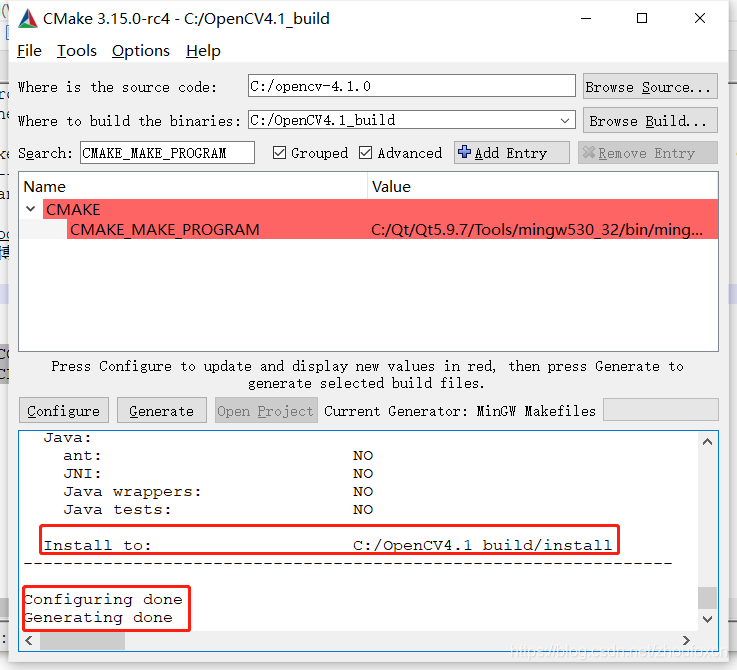The width and height of the screenshot is (737, 670).
Task: Click the Browse Source button
Action: click(650, 87)
